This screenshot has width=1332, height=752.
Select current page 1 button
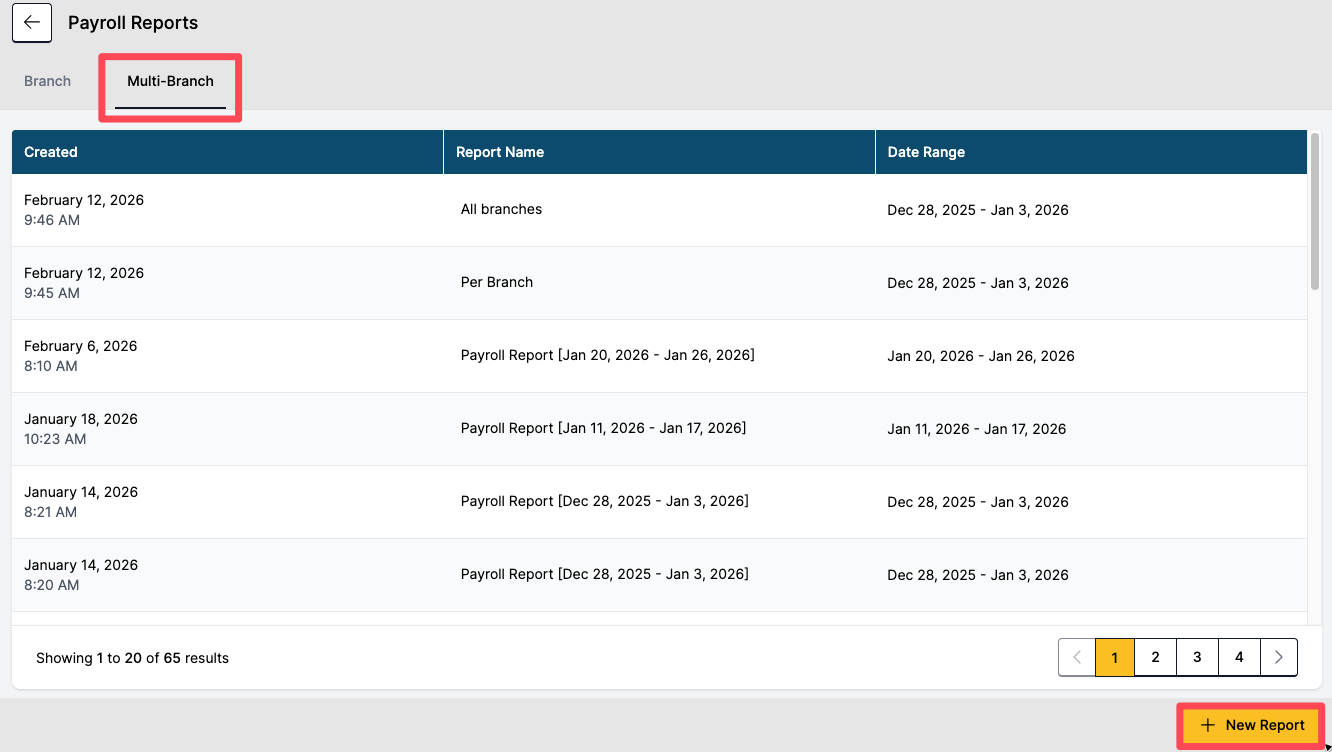tap(1114, 657)
